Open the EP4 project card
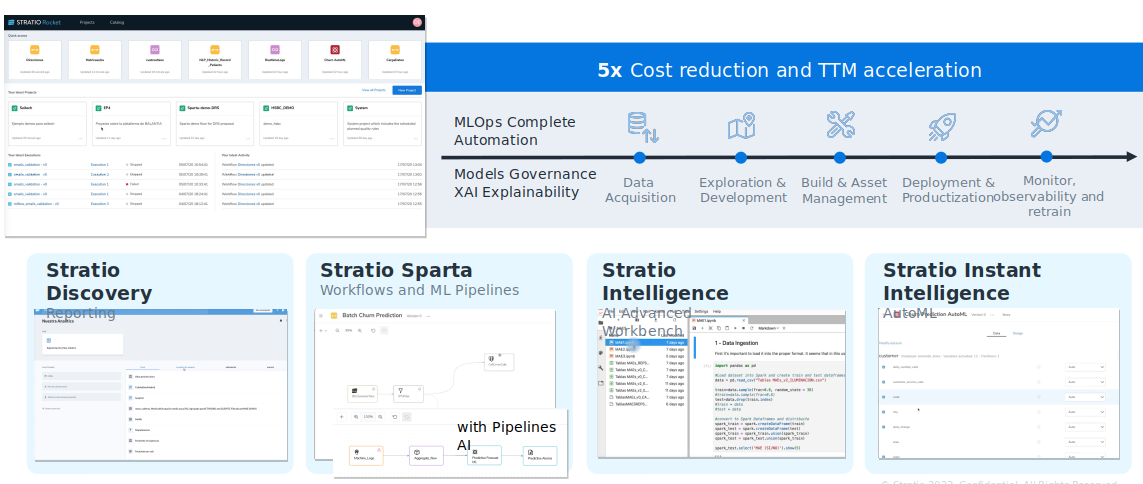1143x484 pixels. [x=131, y=123]
